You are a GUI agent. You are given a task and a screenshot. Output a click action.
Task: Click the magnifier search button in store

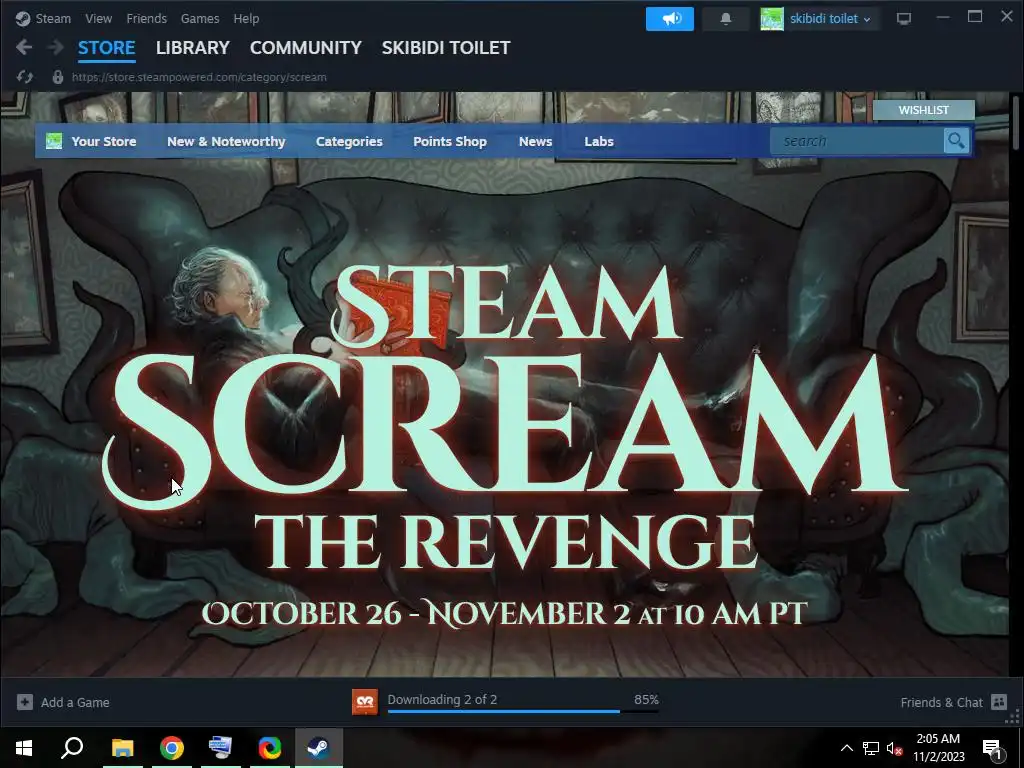956,140
